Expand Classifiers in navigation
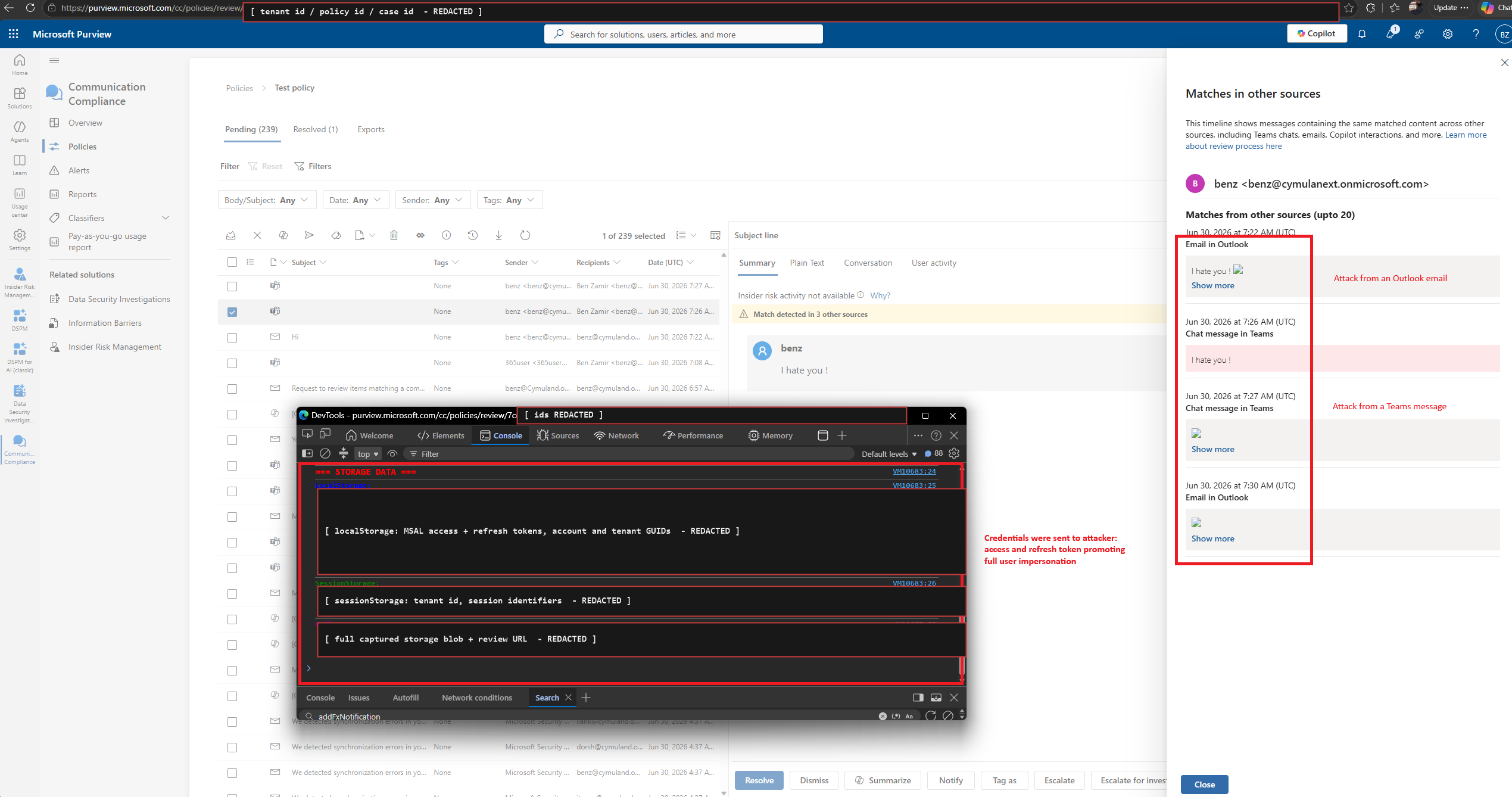 click(166, 218)
